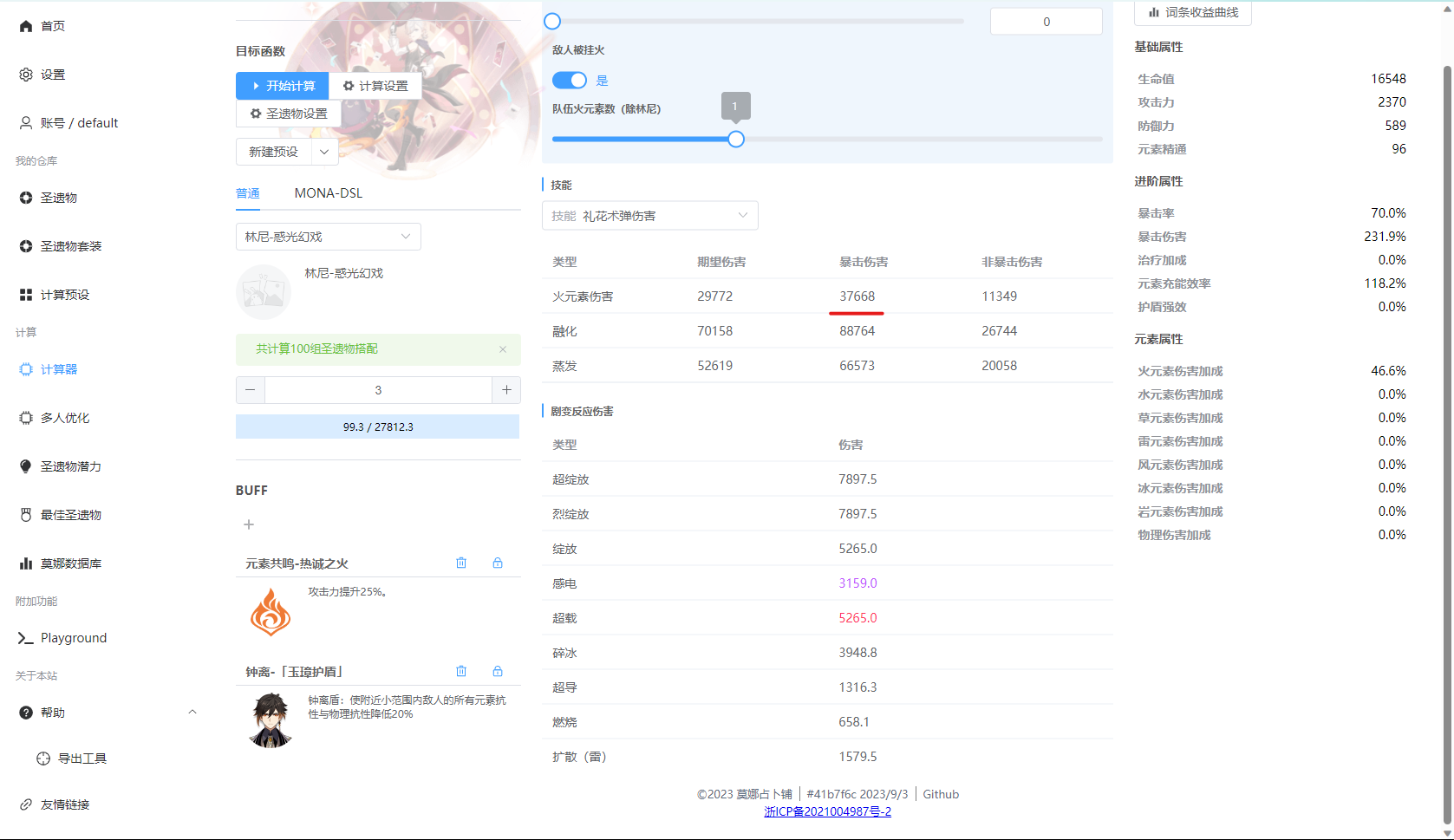Collapse the 帮助 section chevron

click(192, 712)
